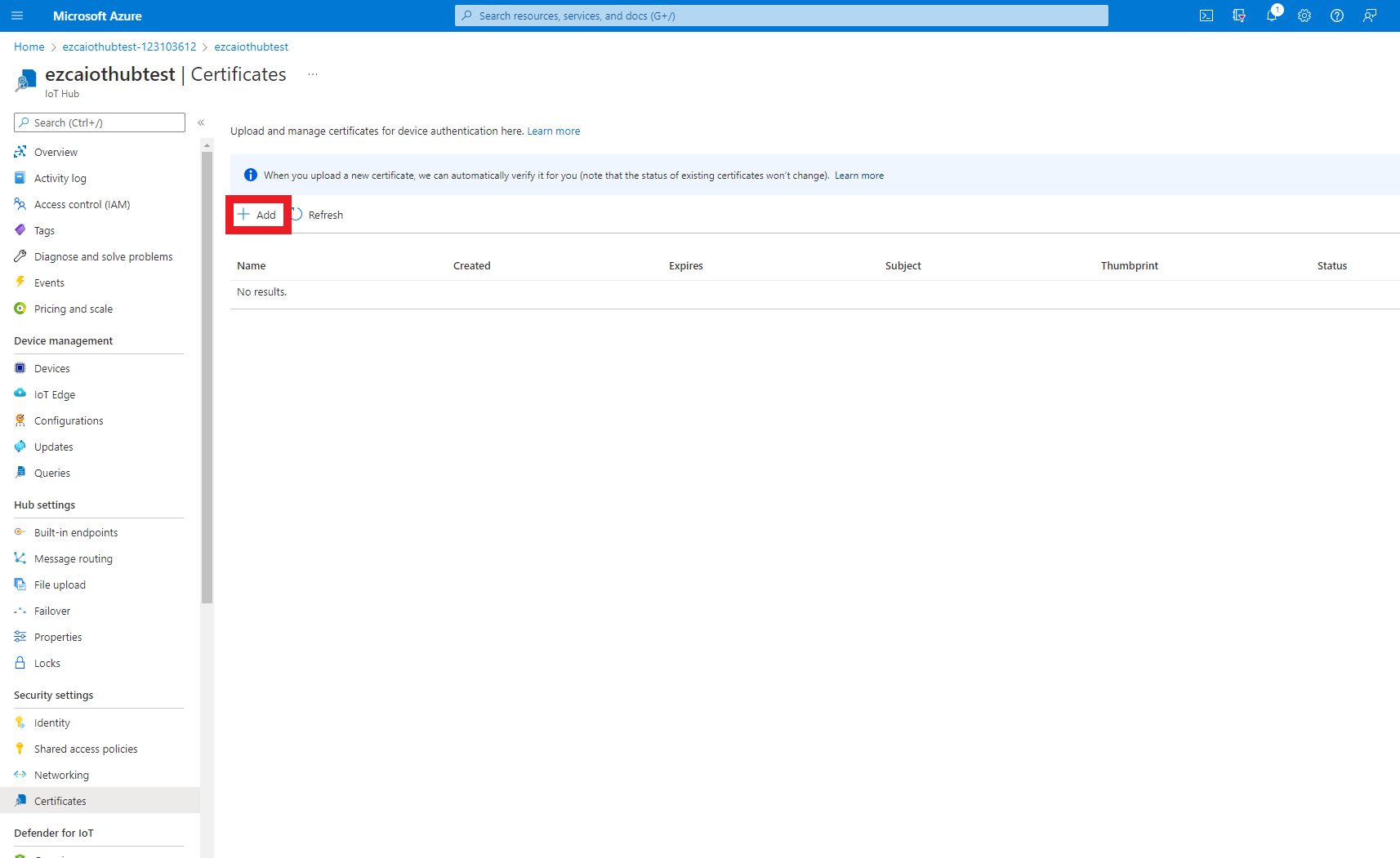
Task: Click the ezcaiothubtest breadcrumb link
Action: point(252,47)
